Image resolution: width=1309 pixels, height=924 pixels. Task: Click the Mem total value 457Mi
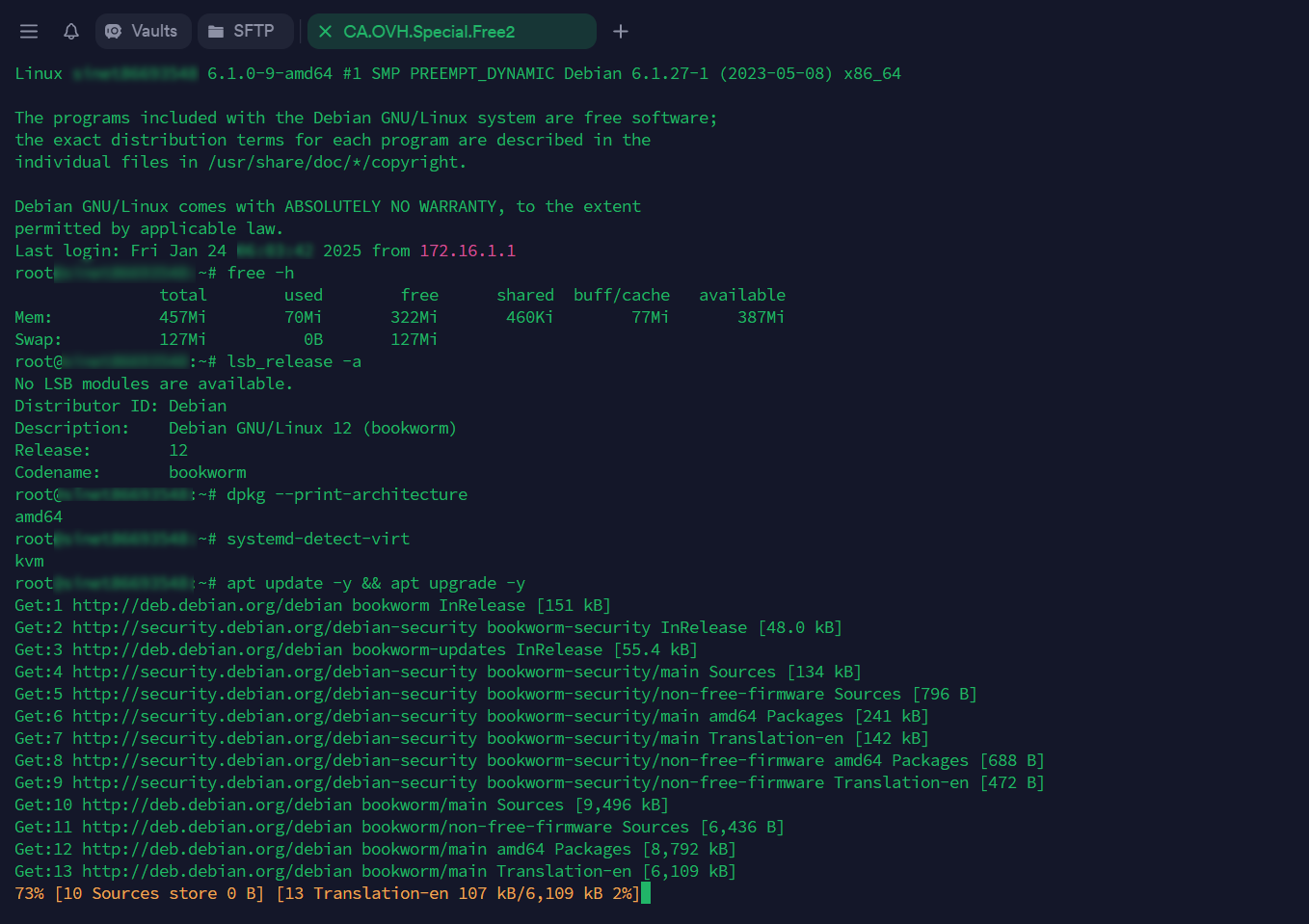click(183, 317)
